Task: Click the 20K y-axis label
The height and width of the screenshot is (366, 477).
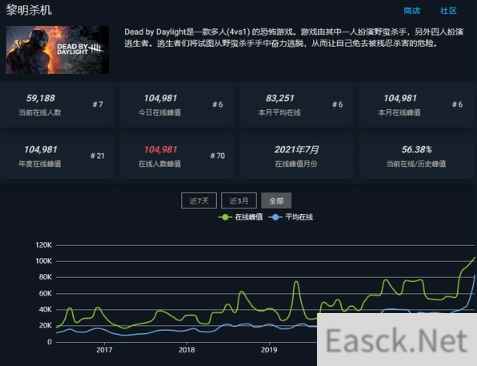Action: 45,325
